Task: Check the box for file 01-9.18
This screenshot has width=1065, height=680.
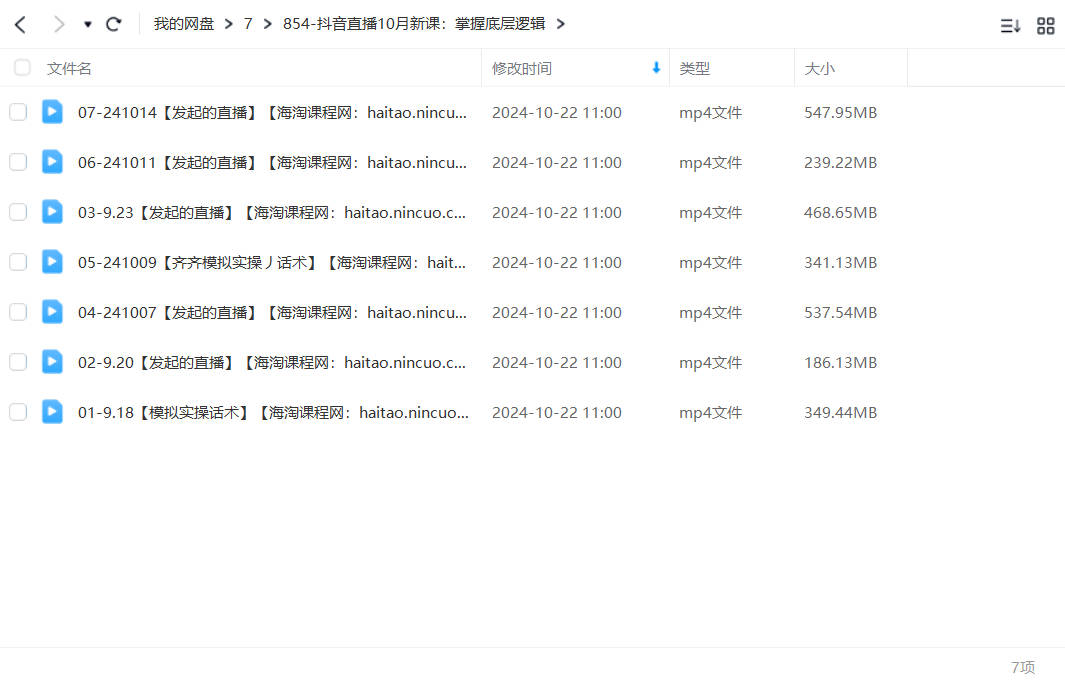Action: point(18,412)
